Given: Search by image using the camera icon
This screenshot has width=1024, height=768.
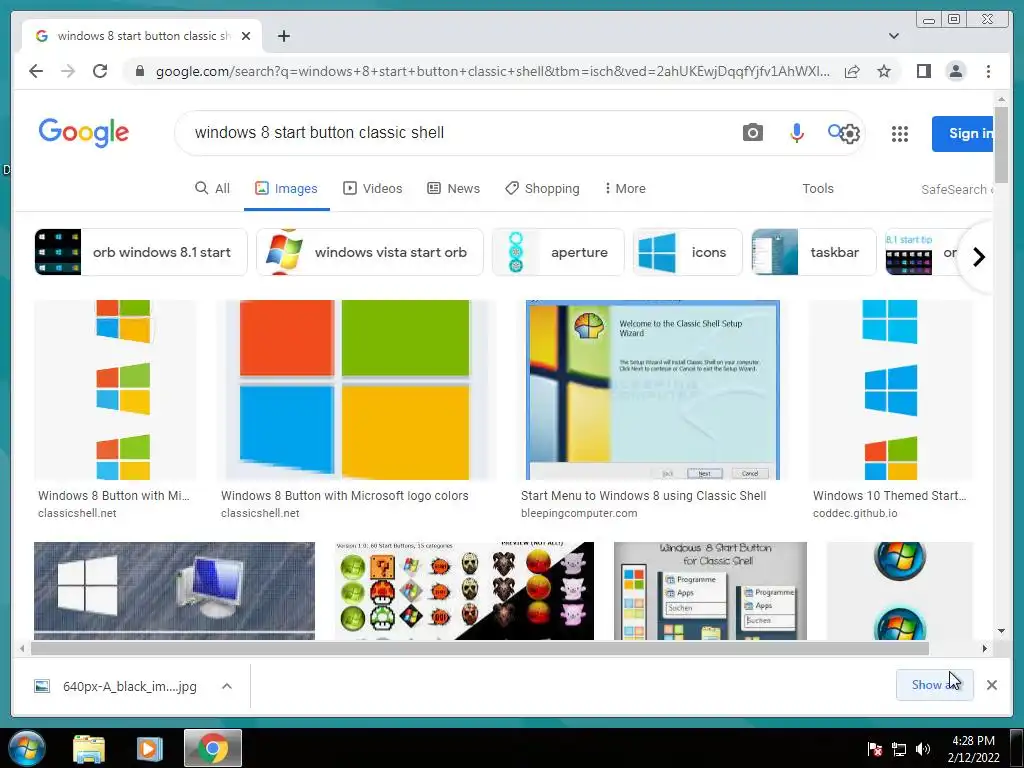Looking at the screenshot, I should [752, 133].
